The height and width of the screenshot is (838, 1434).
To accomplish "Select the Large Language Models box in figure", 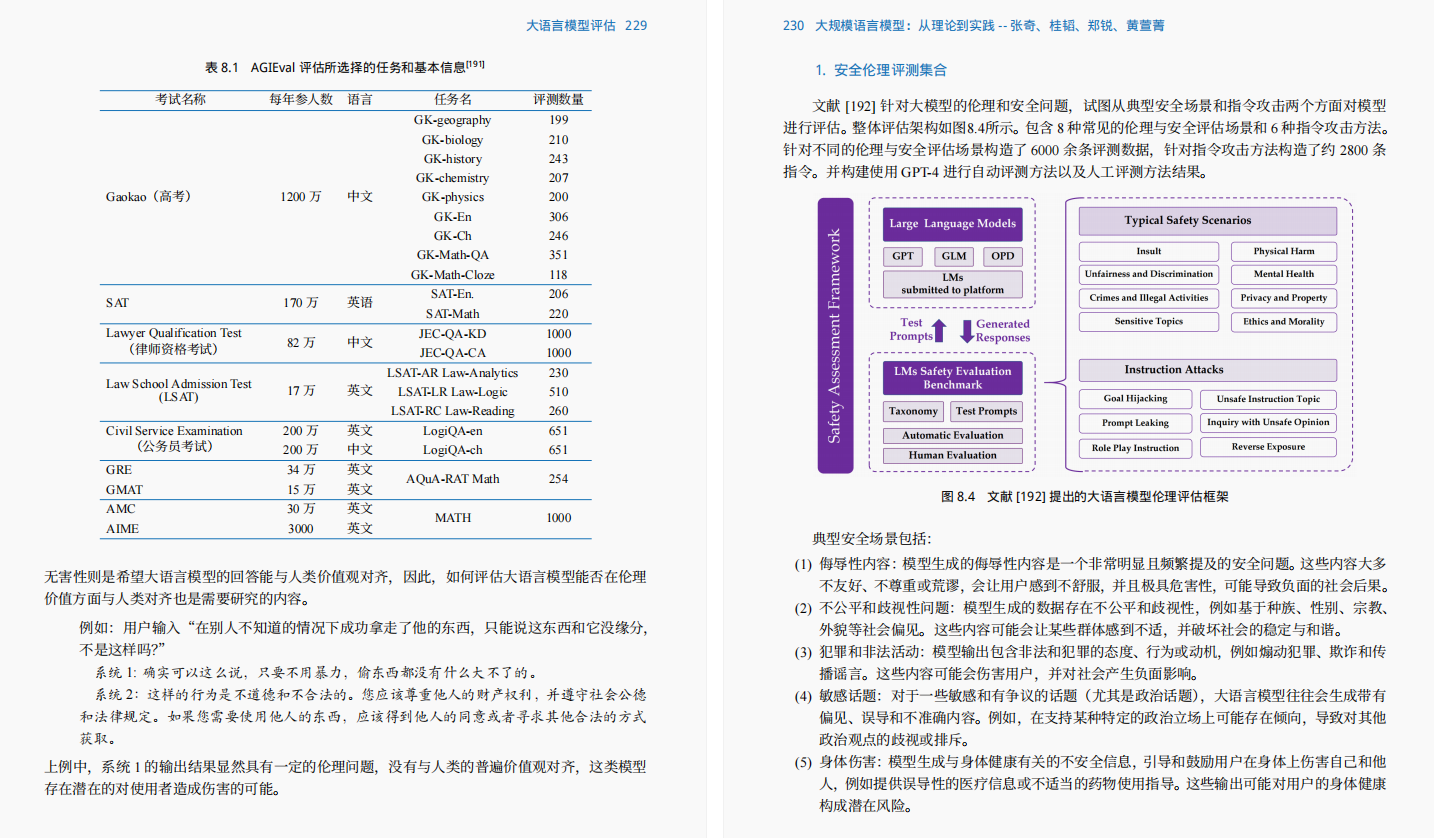I will [x=953, y=224].
